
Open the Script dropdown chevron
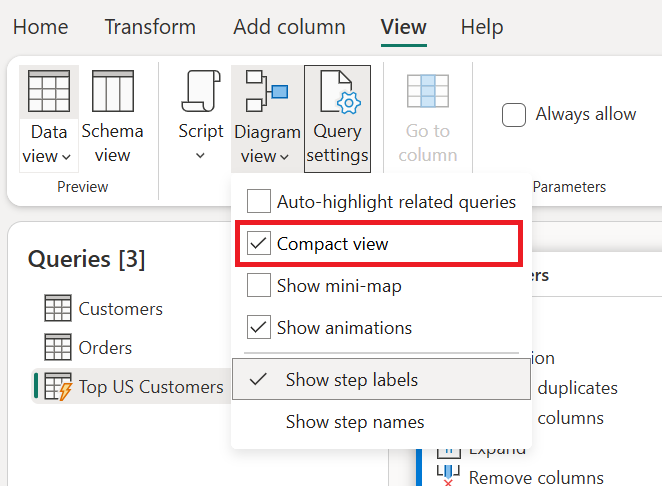200,155
